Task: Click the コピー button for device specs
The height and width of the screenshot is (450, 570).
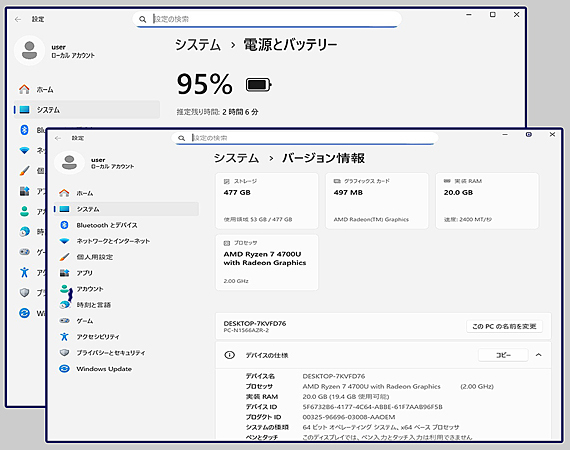Action: 503,355
